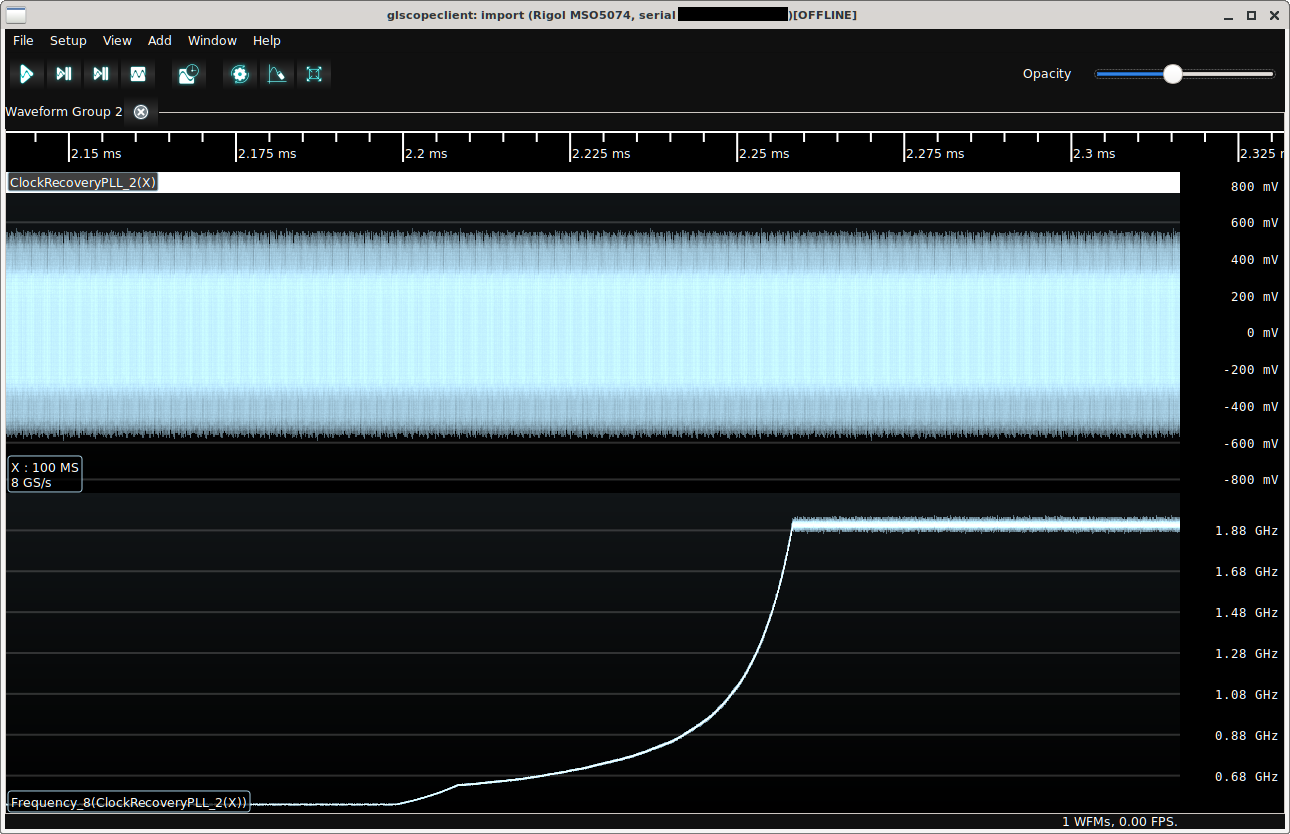
Task: Select the ClockRecoveryPLL_2(X) channel label
Action: click(x=82, y=183)
